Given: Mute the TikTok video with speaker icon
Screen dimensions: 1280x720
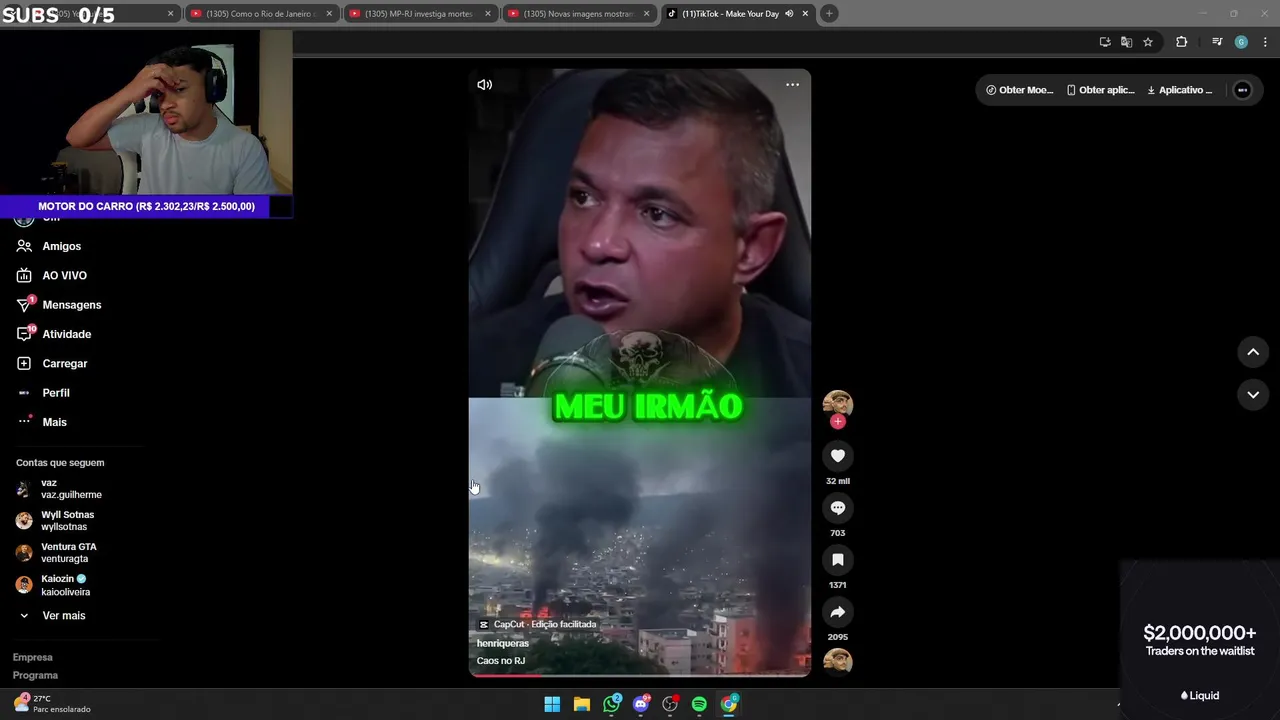Looking at the screenshot, I should tap(485, 85).
